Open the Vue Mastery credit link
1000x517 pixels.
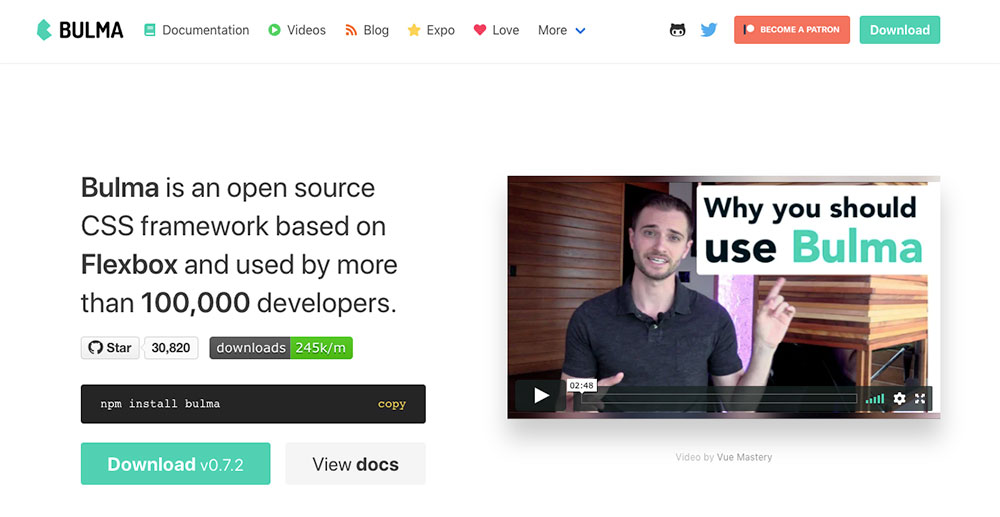click(x=744, y=457)
